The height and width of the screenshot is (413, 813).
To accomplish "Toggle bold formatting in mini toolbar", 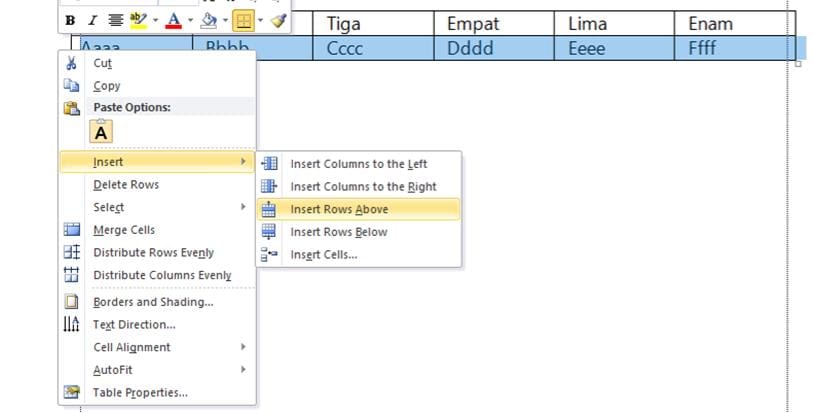I will 70,20.
